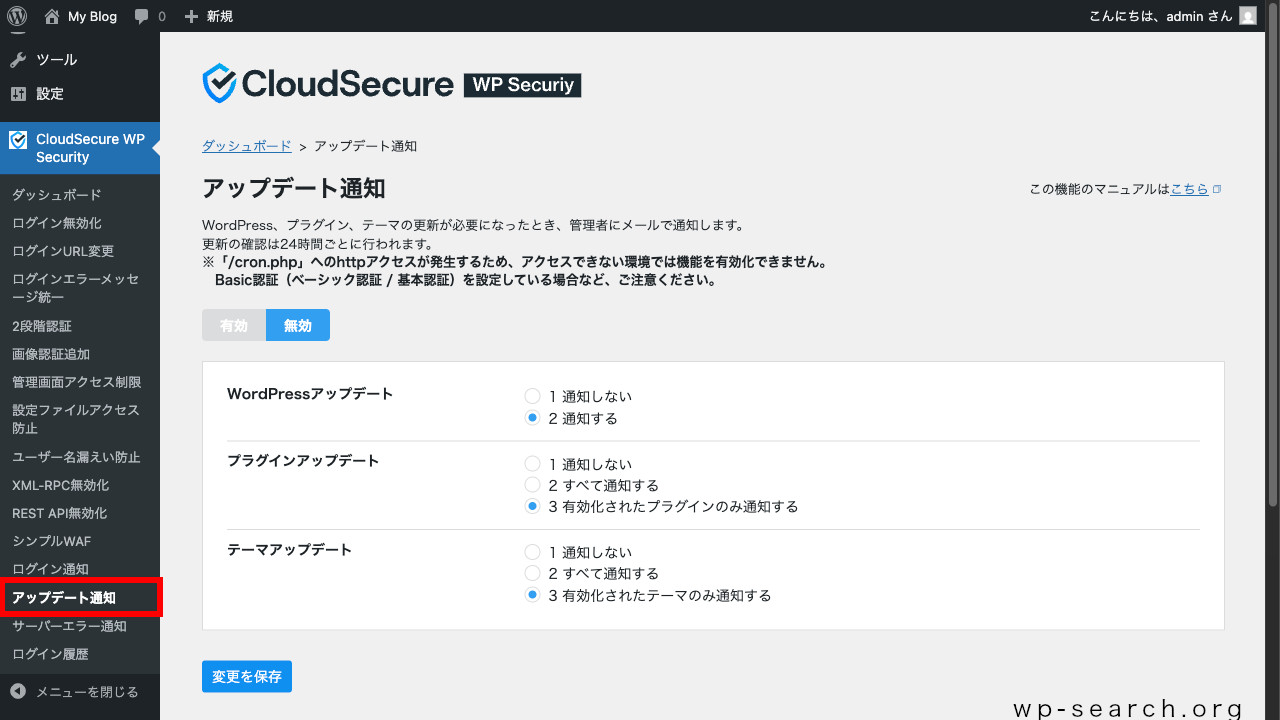Click the 変更を保存 save button
Image resolution: width=1280 pixels, height=720 pixels.
pyautogui.click(x=246, y=676)
